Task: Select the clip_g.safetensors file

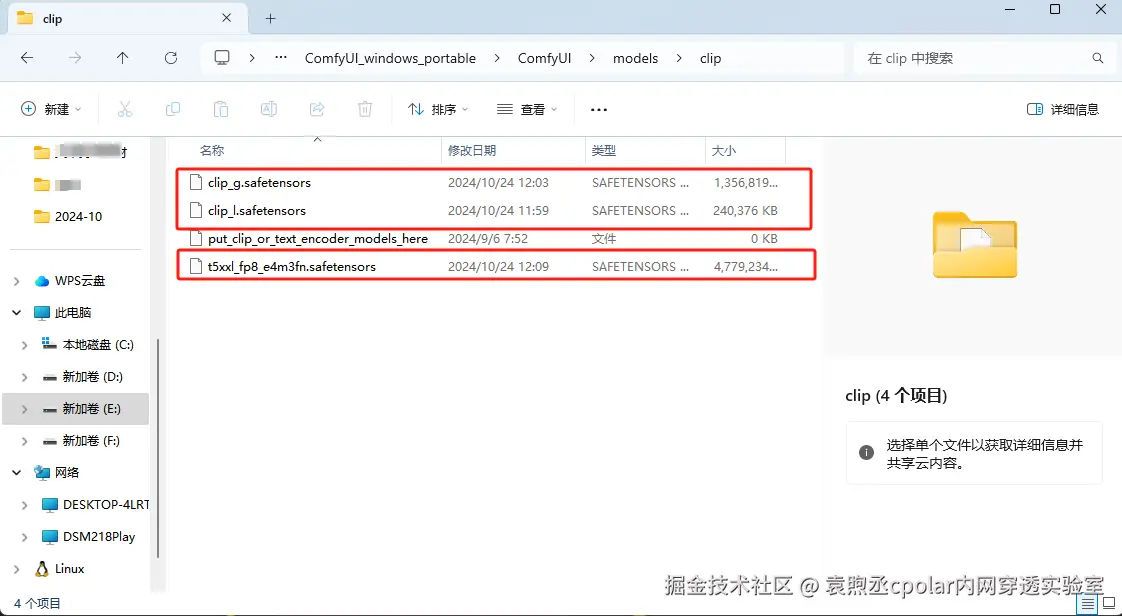Action: click(259, 182)
